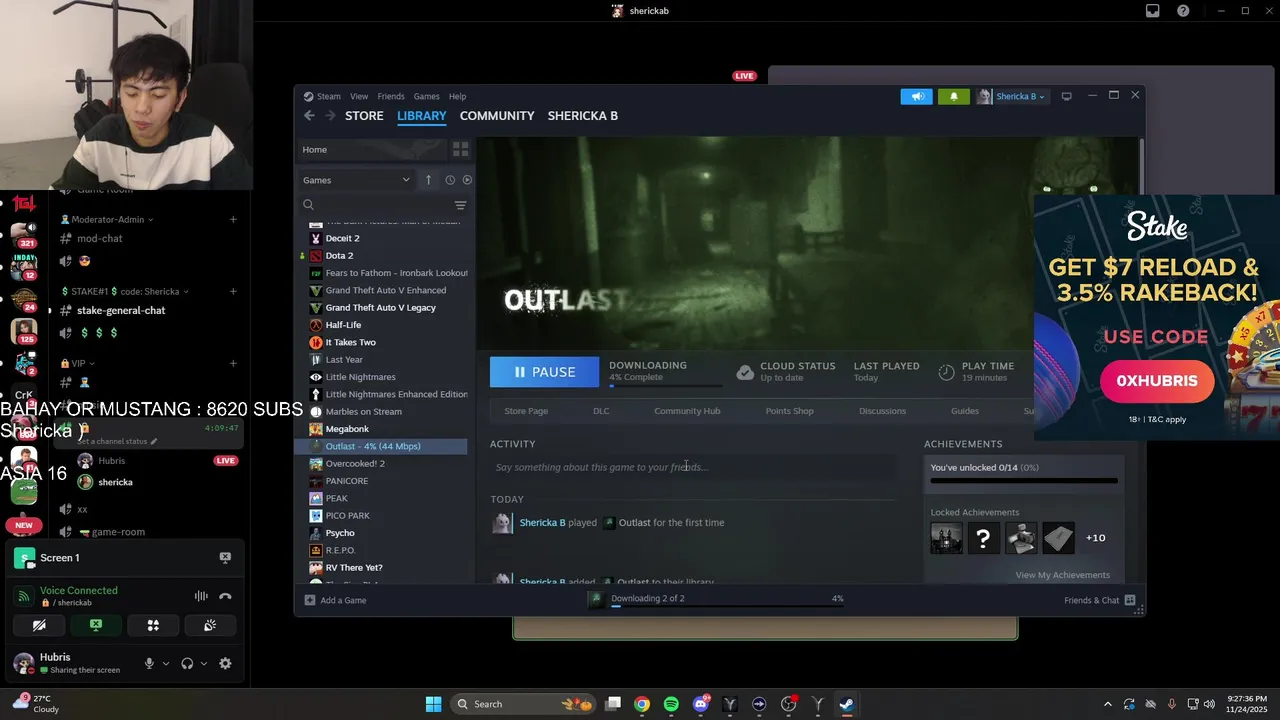The height and width of the screenshot is (720, 1280).
Task: Open the Shericka B account dropdown
Action: point(1011,97)
